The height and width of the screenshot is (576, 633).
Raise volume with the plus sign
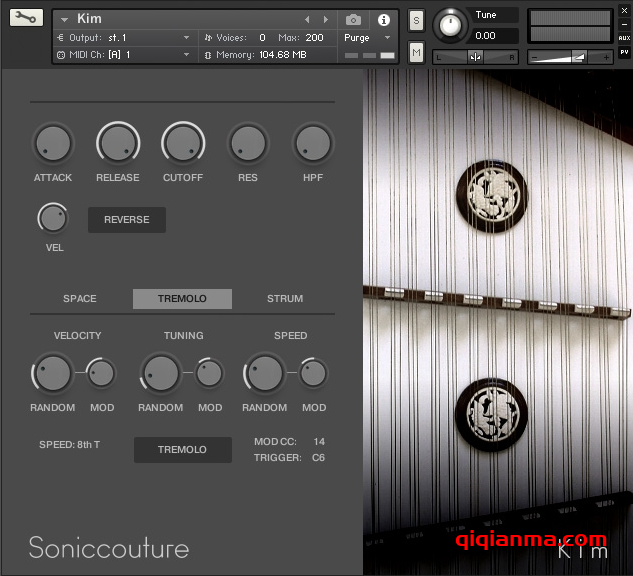pos(606,58)
